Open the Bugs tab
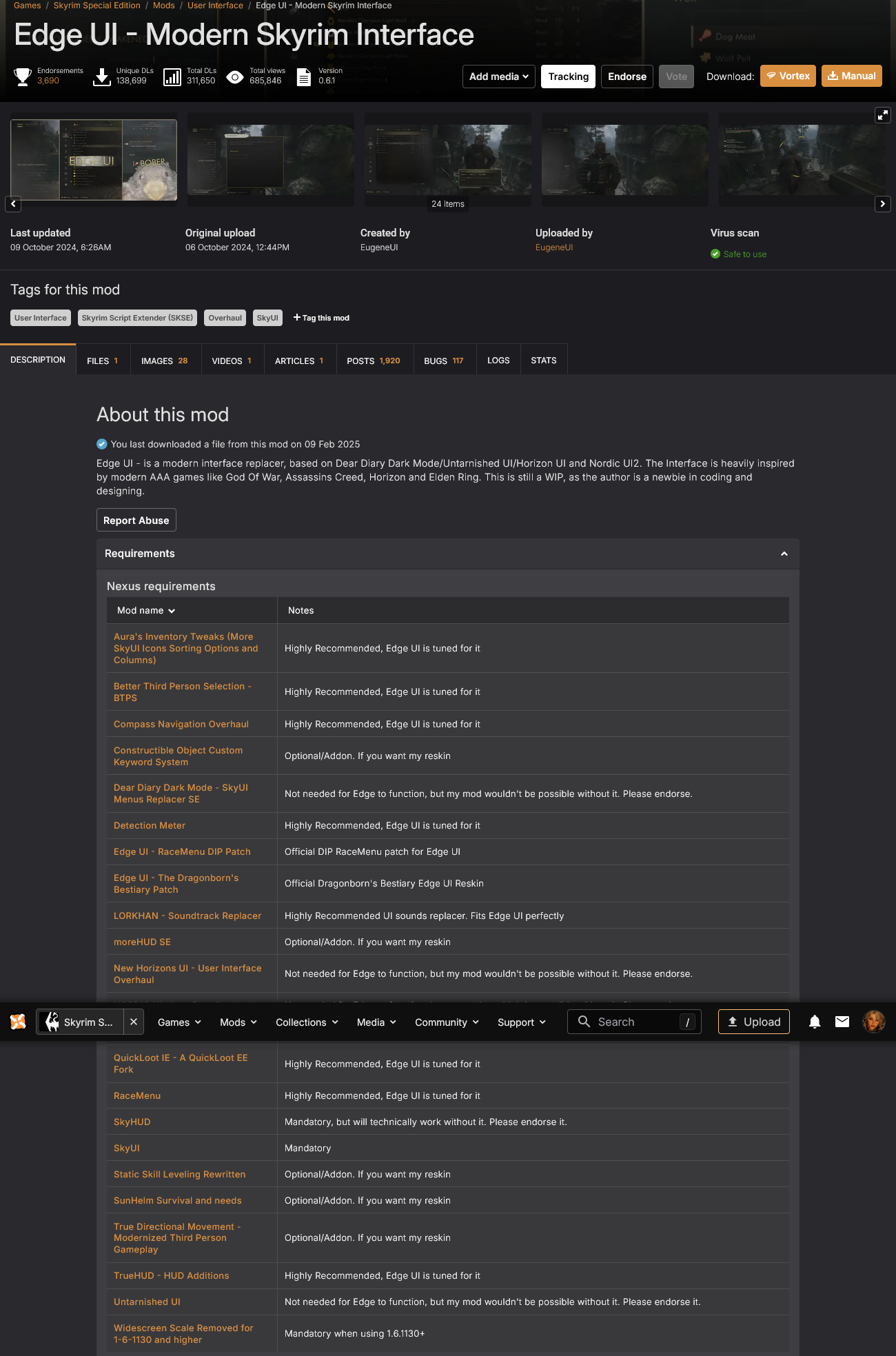896x1356 pixels. click(x=444, y=361)
